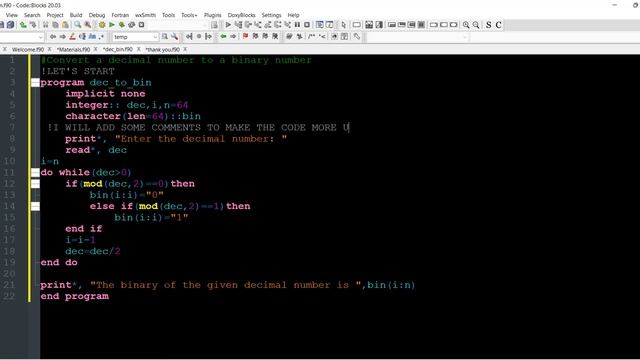Click the Next line debug icon

point(248,25)
